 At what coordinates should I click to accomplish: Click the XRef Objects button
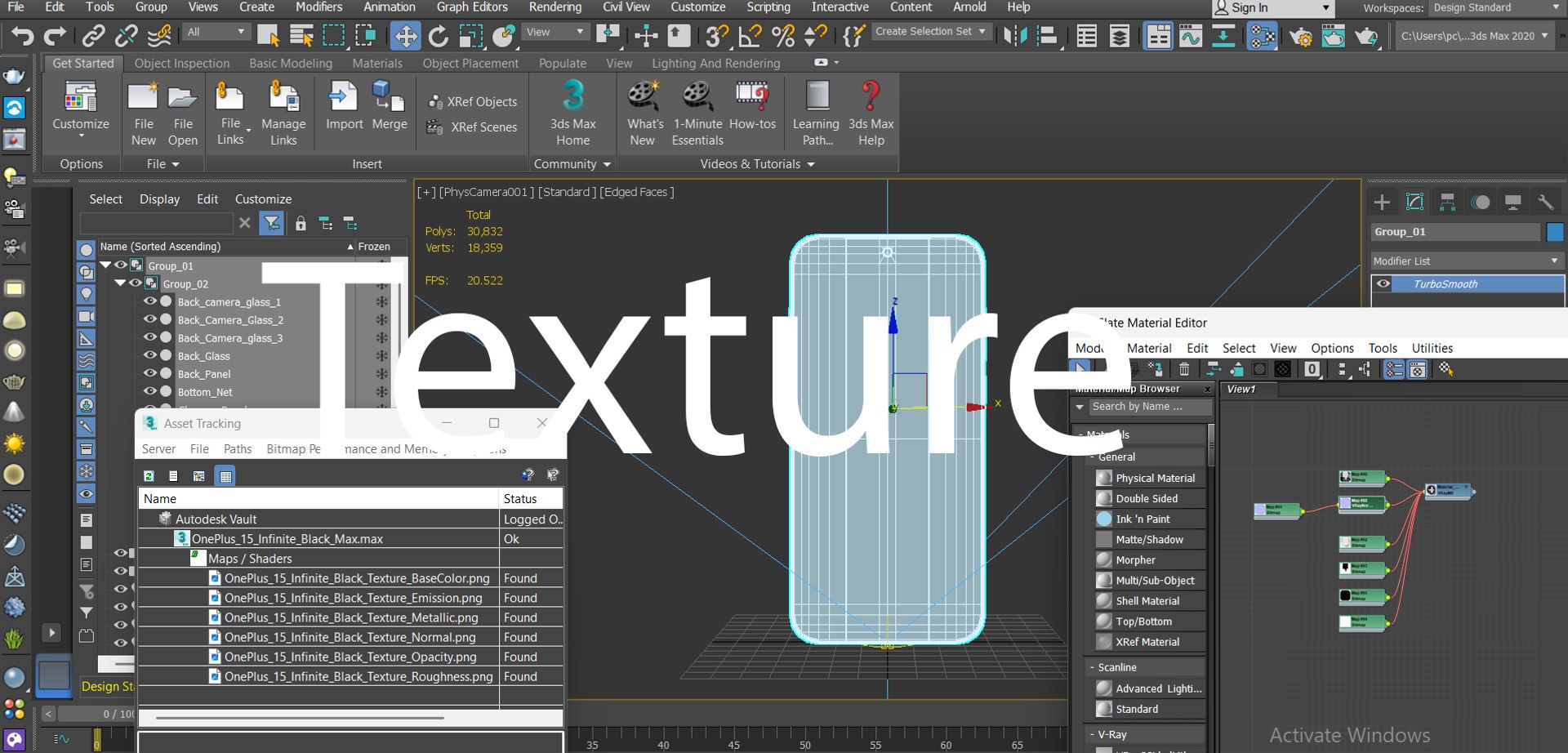tap(473, 102)
